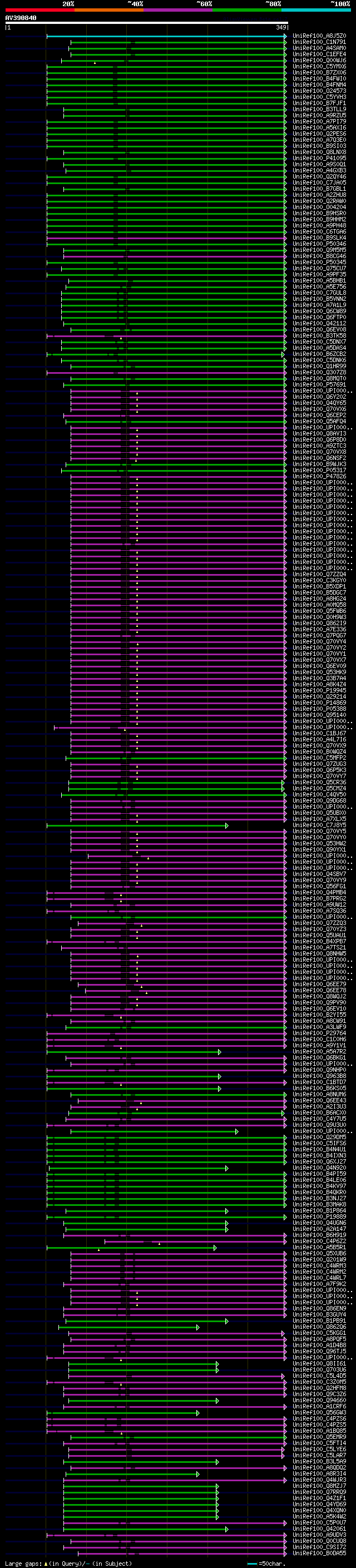Select hit label UniRef100_Q8MZJ7
Screen dimensions: 356x1568
pyautogui.click(x=319, y=1486)
